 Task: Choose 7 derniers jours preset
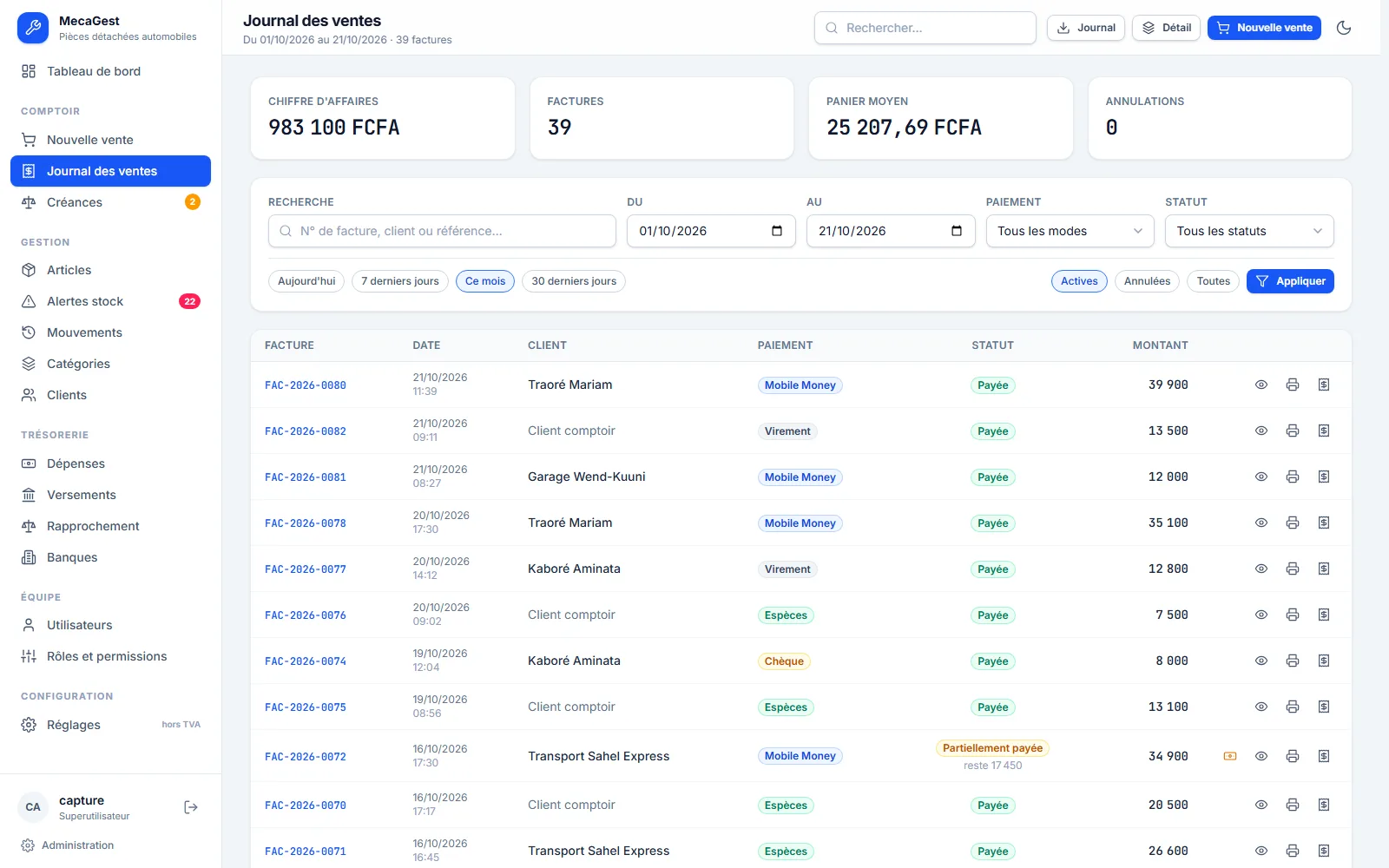pos(400,281)
